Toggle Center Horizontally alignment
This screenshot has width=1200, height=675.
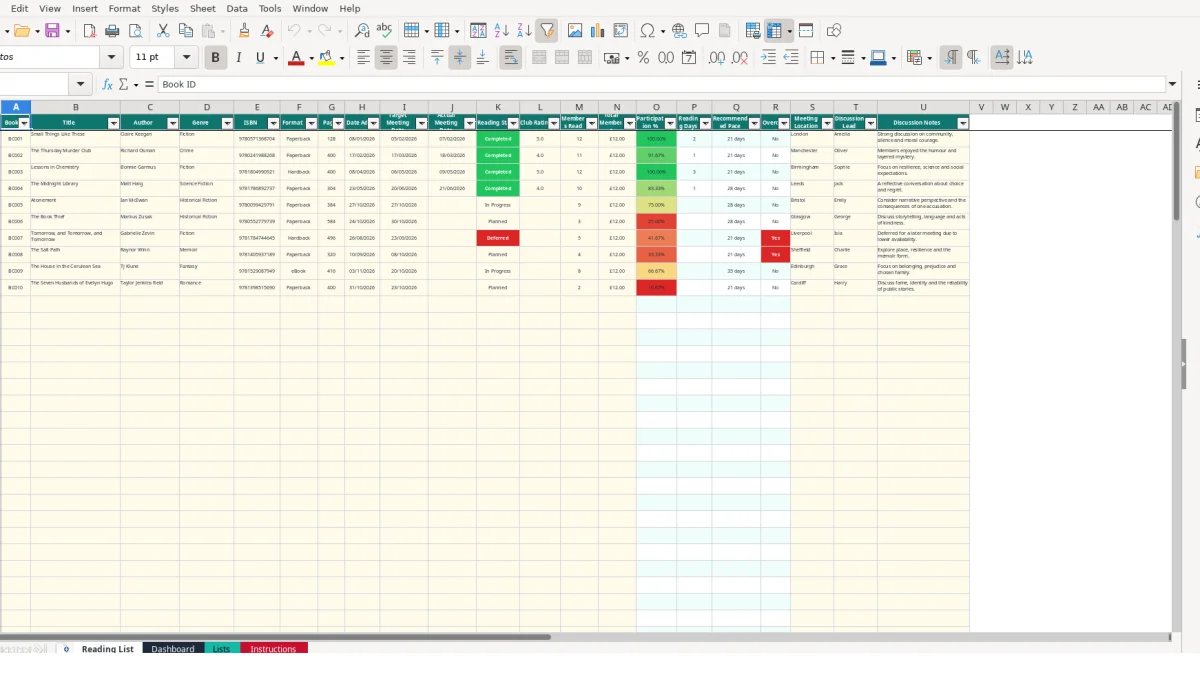click(386, 58)
